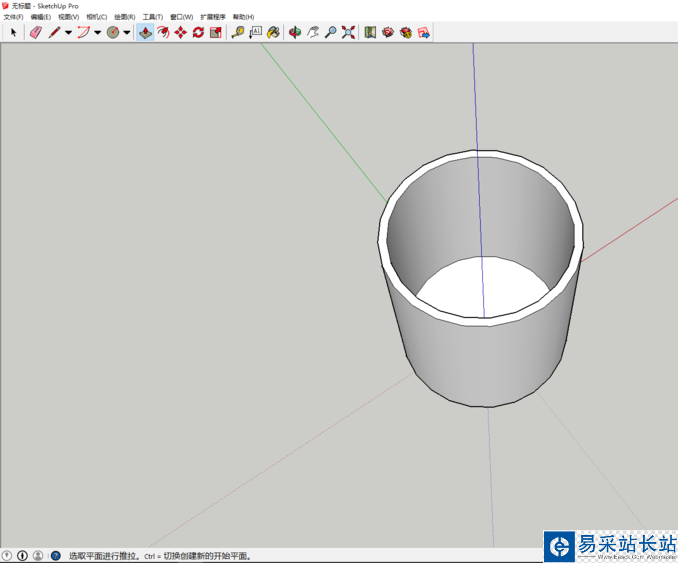Click the user sign-in icon in status bar
The width and height of the screenshot is (678, 563).
point(37,555)
